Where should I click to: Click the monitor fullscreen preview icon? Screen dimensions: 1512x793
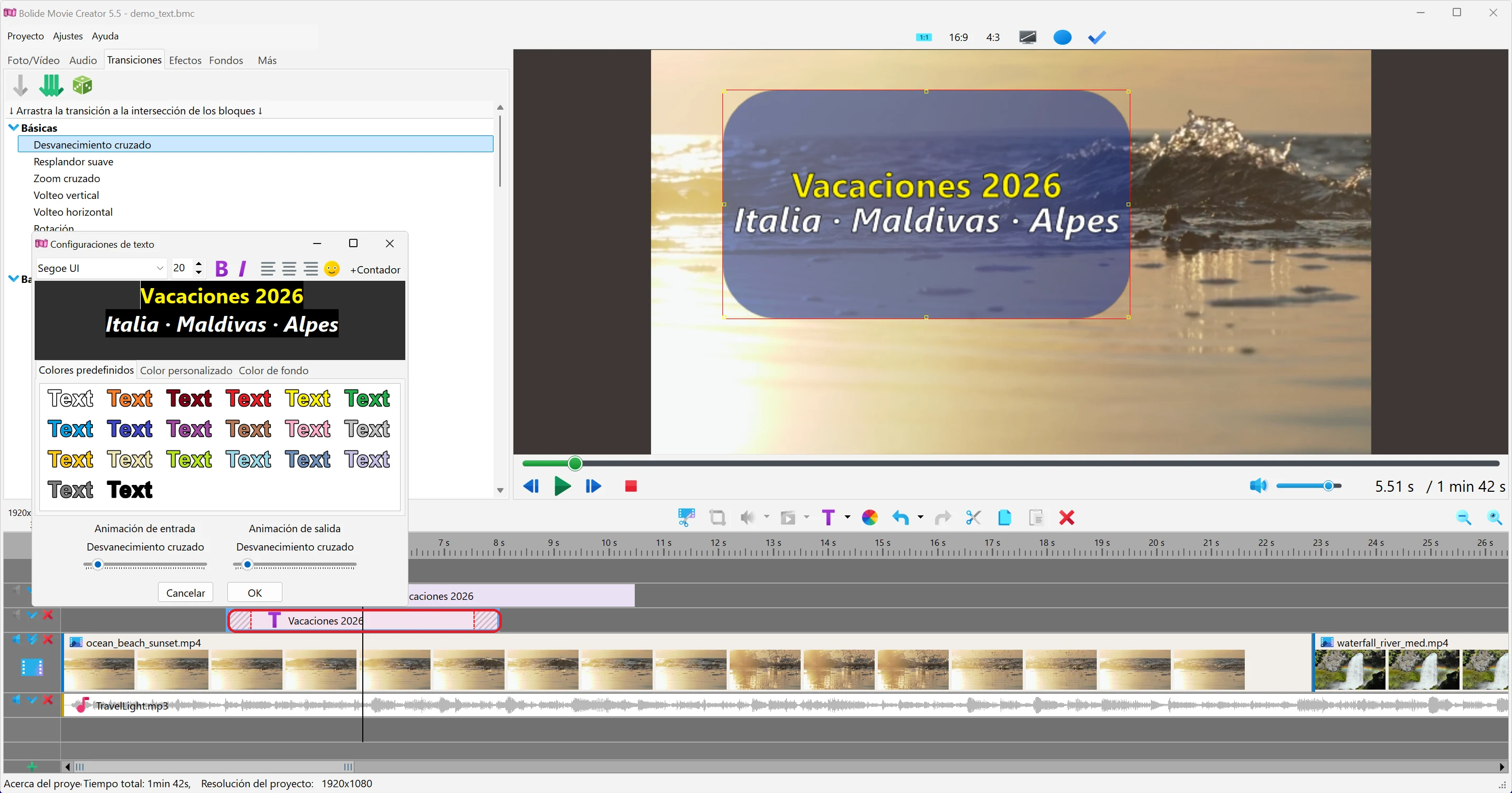[x=1028, y=38]
